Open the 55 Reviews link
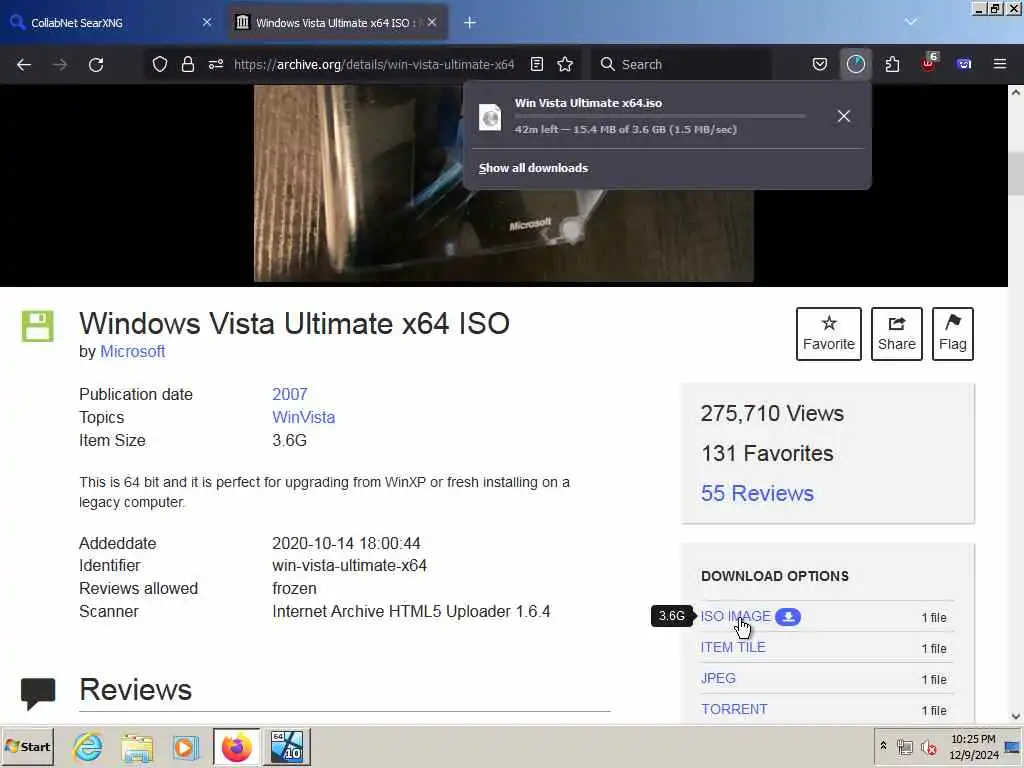Viewport: 1024px width, 768px height. point(758,493)
